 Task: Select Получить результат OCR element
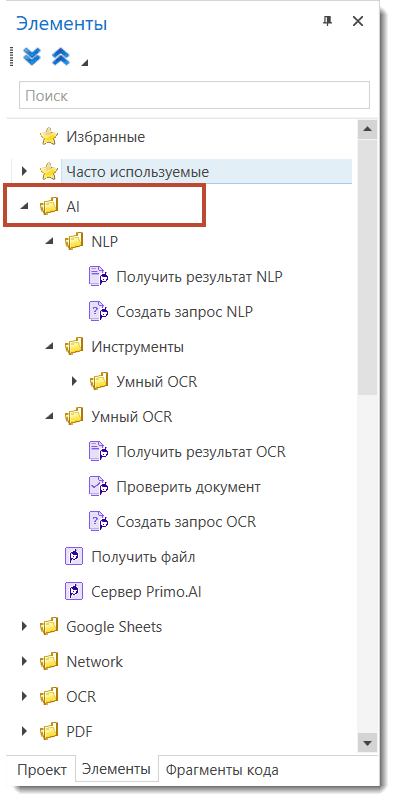pyautogui.click(x=201, y=452)
